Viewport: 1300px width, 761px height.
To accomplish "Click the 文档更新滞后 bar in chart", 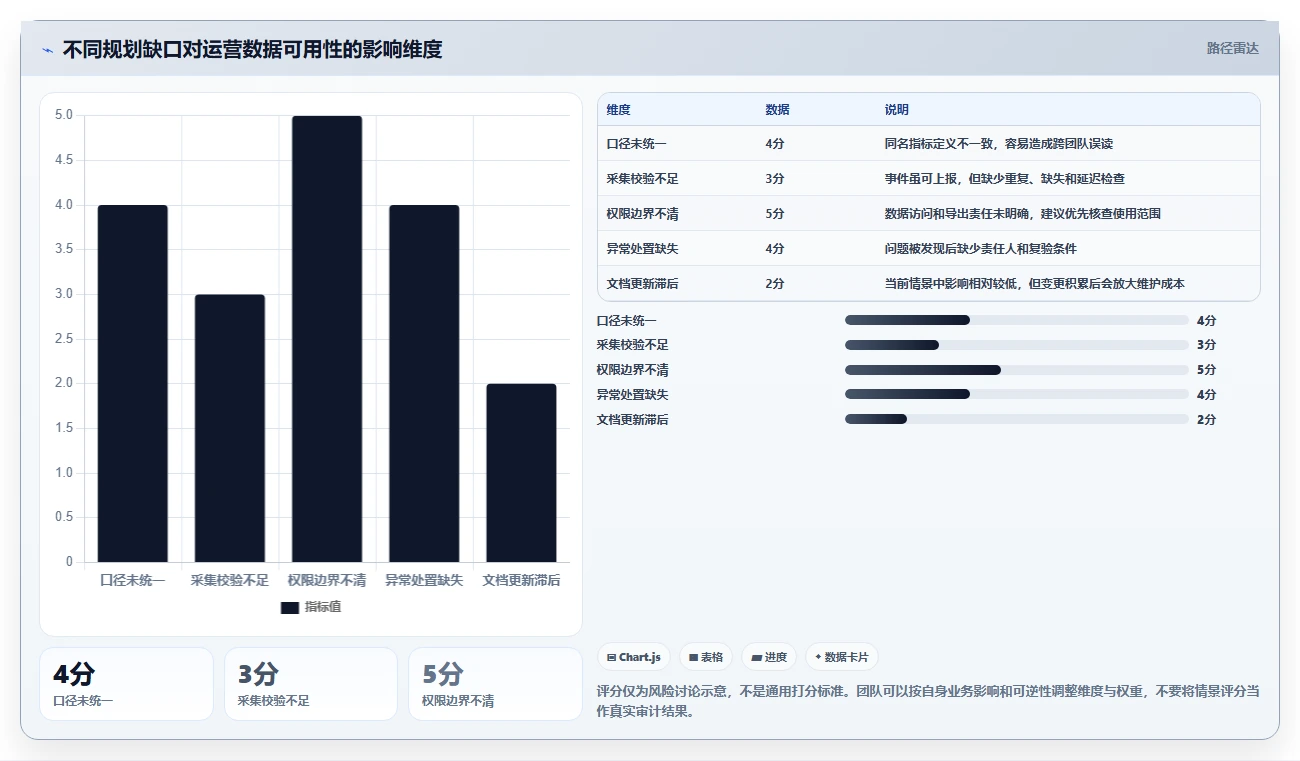I will tap(521, 473).
